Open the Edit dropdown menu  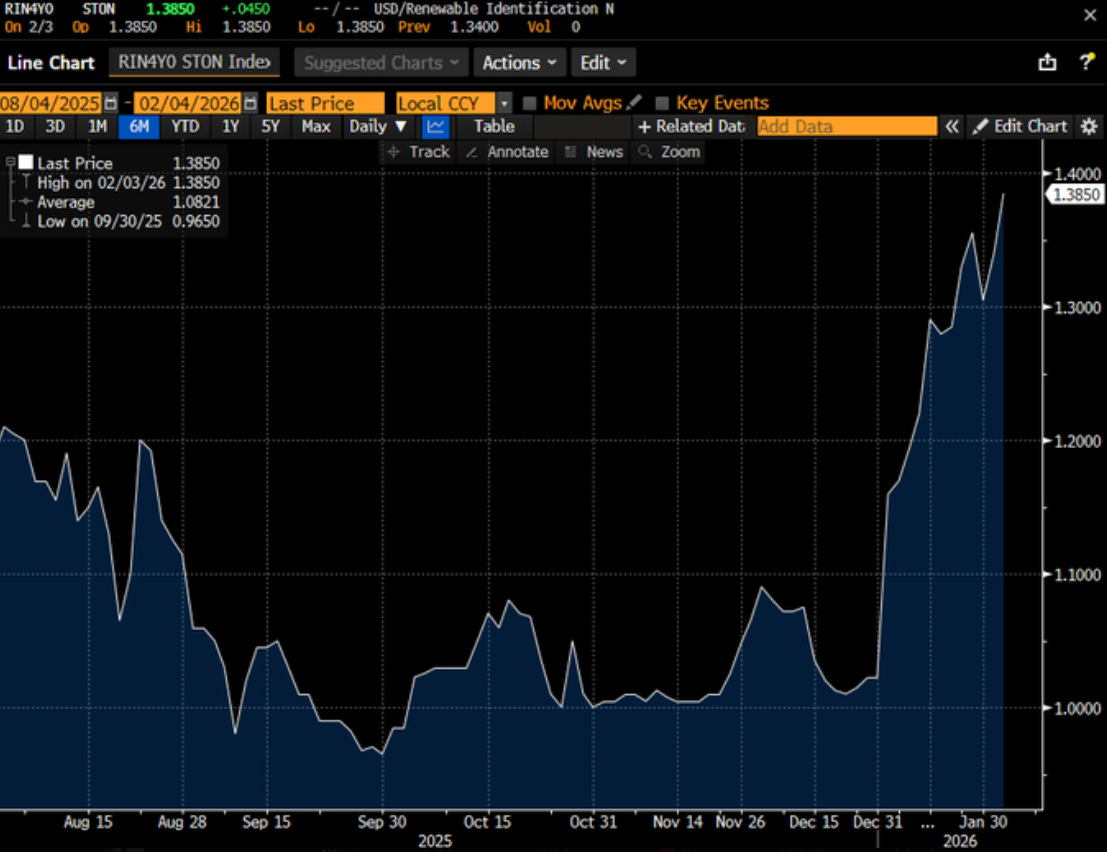603,63
